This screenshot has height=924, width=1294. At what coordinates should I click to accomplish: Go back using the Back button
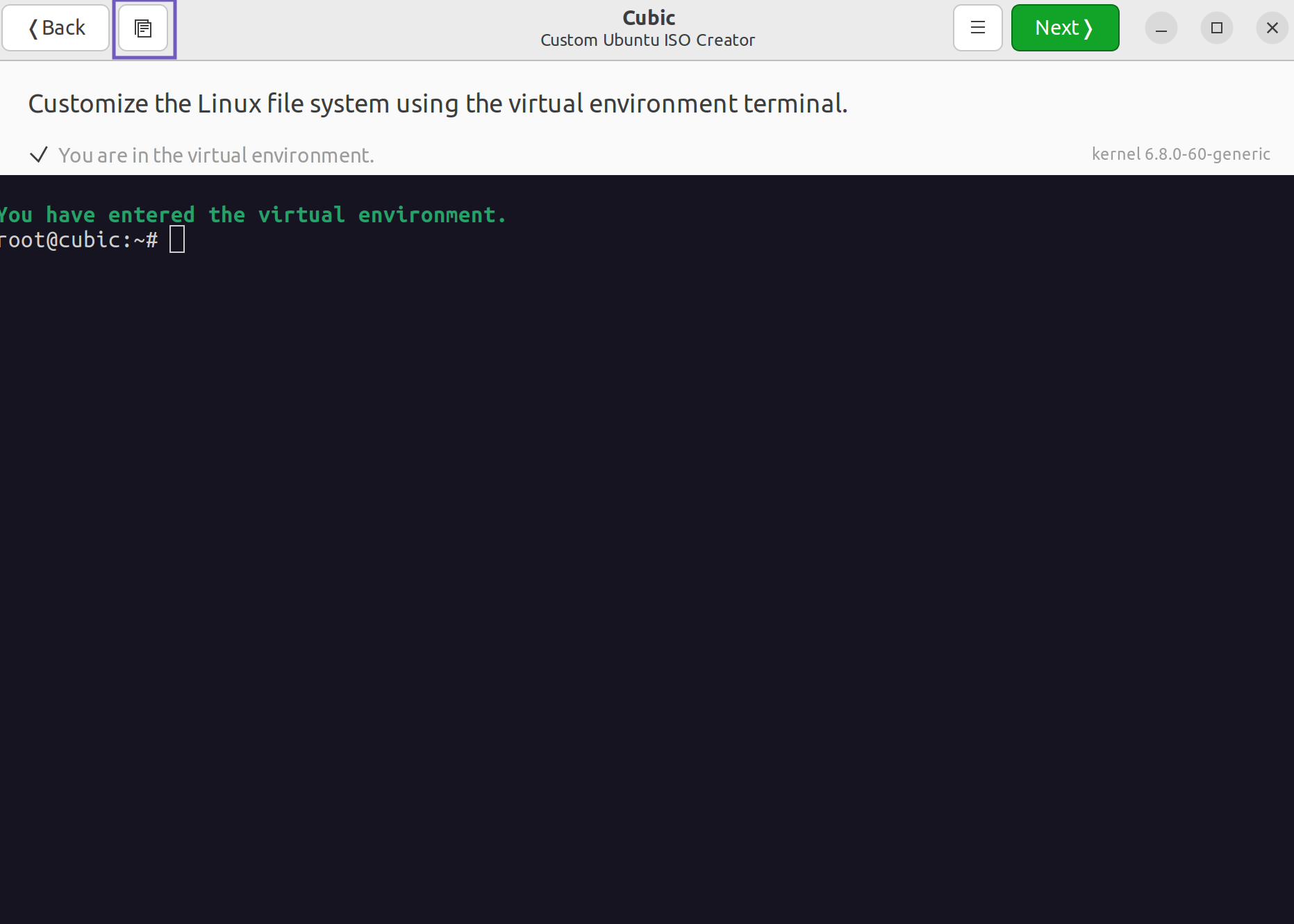click(x=56, y=27)
